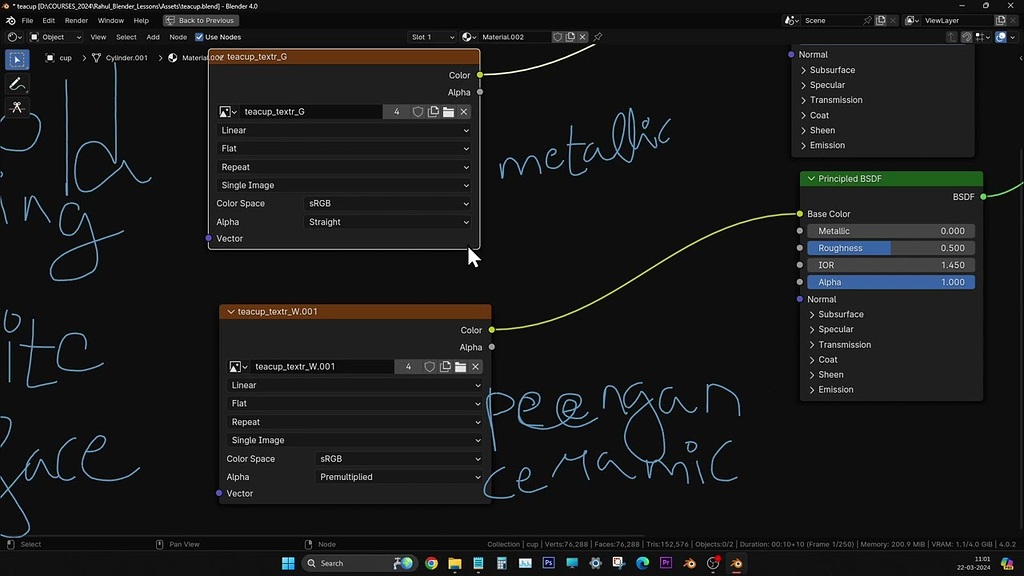Toggle the node editor overlays button

click(1001, 37)
